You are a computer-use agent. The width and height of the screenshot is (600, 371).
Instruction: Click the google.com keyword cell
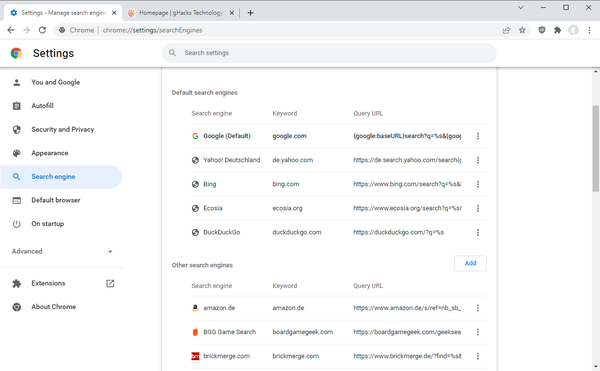click(289, 136)
